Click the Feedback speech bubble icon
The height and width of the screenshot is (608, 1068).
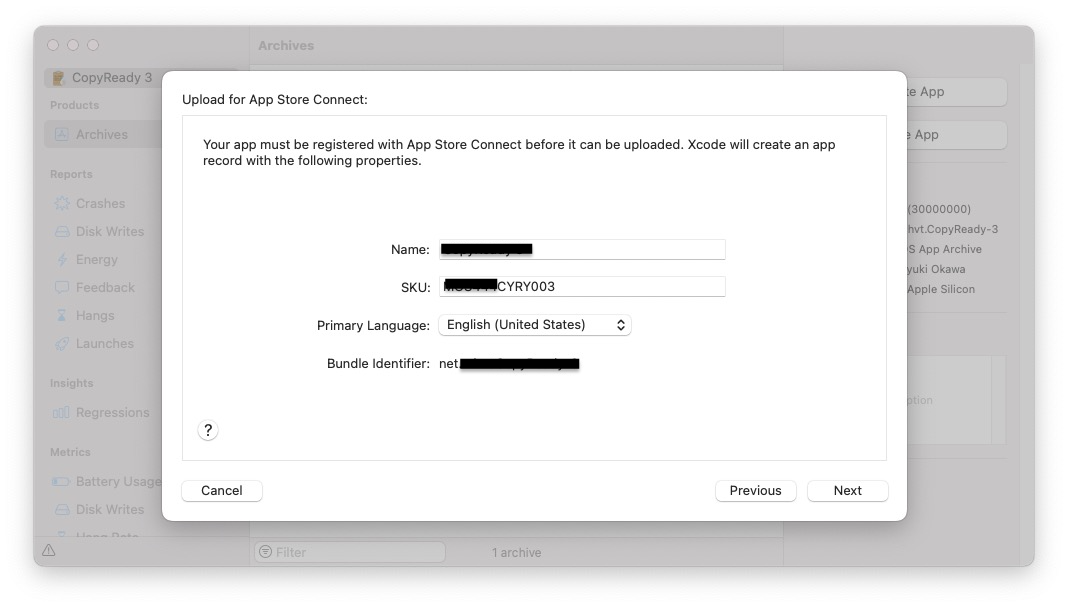(x=62, y=287)
